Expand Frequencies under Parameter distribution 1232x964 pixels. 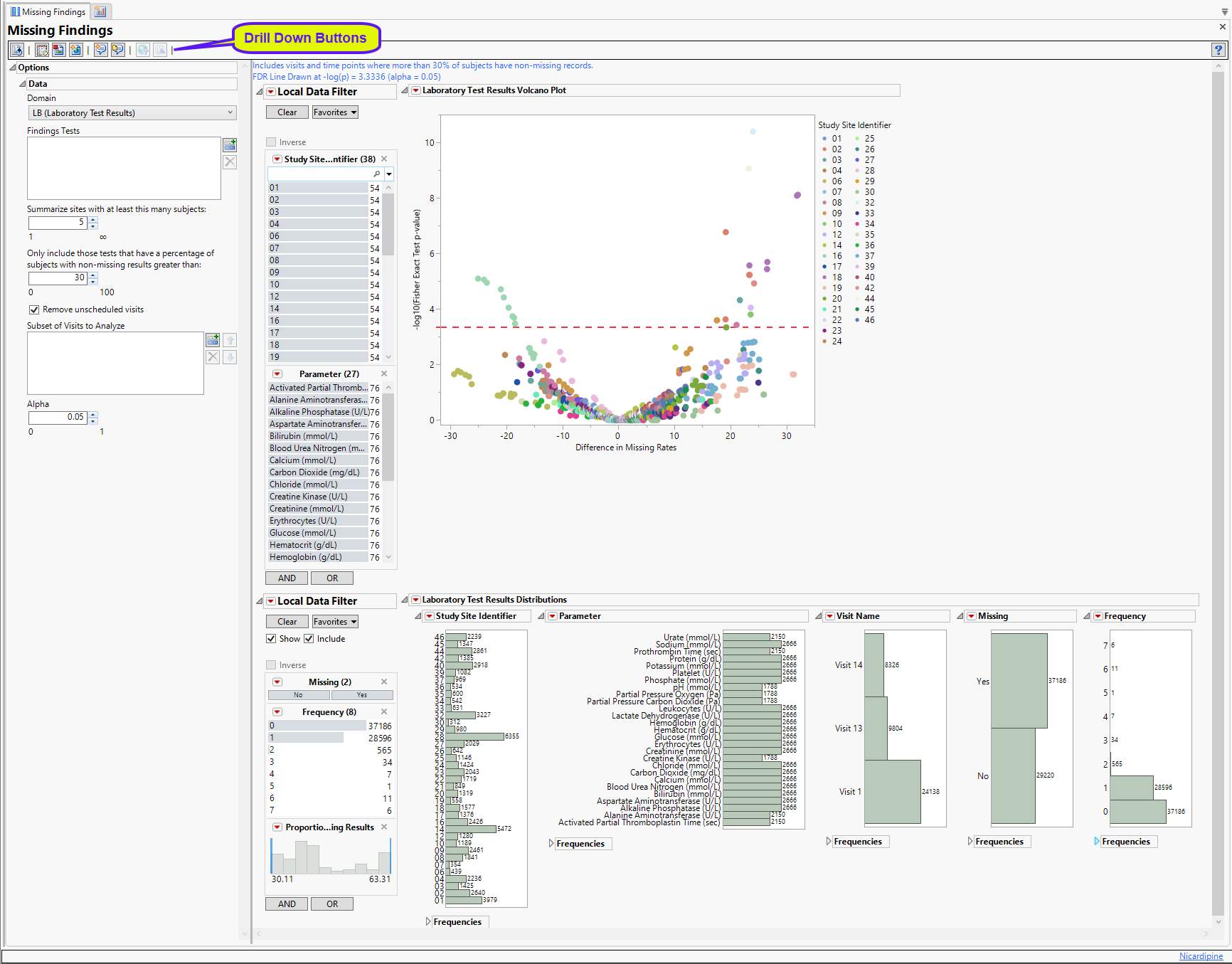click(551, 844)
